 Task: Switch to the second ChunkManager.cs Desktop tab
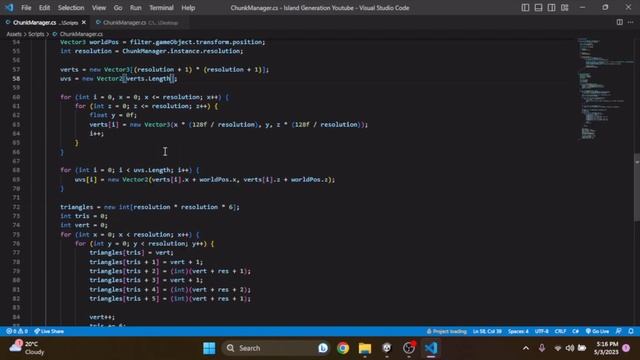(140, 22)
